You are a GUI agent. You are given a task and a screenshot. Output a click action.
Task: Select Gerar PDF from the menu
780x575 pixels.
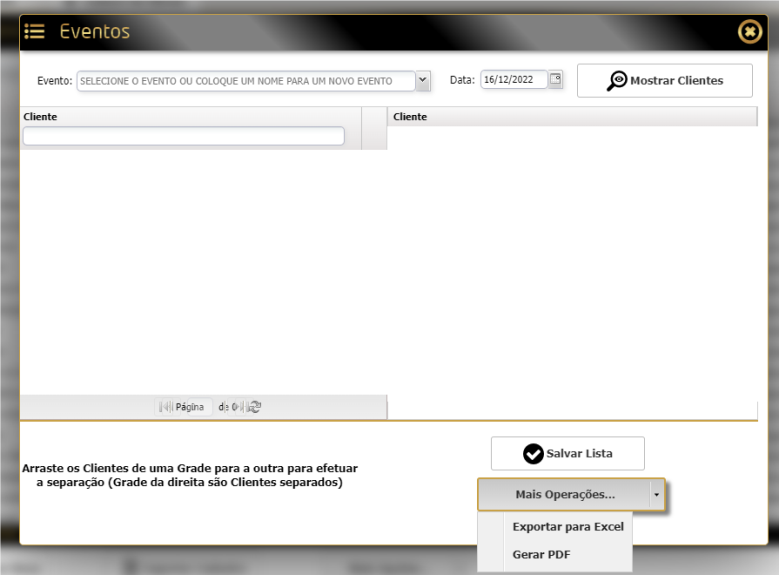541,555
